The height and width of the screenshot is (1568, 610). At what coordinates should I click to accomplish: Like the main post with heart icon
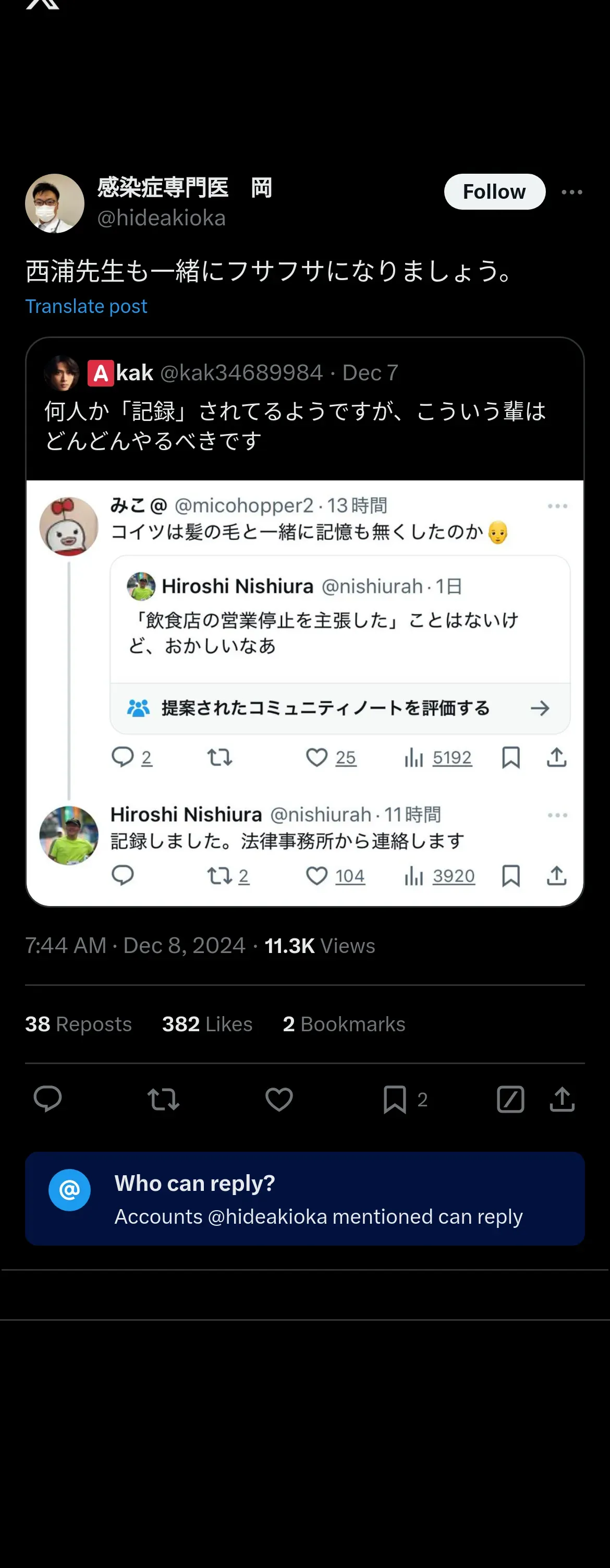click(279, 1099)
